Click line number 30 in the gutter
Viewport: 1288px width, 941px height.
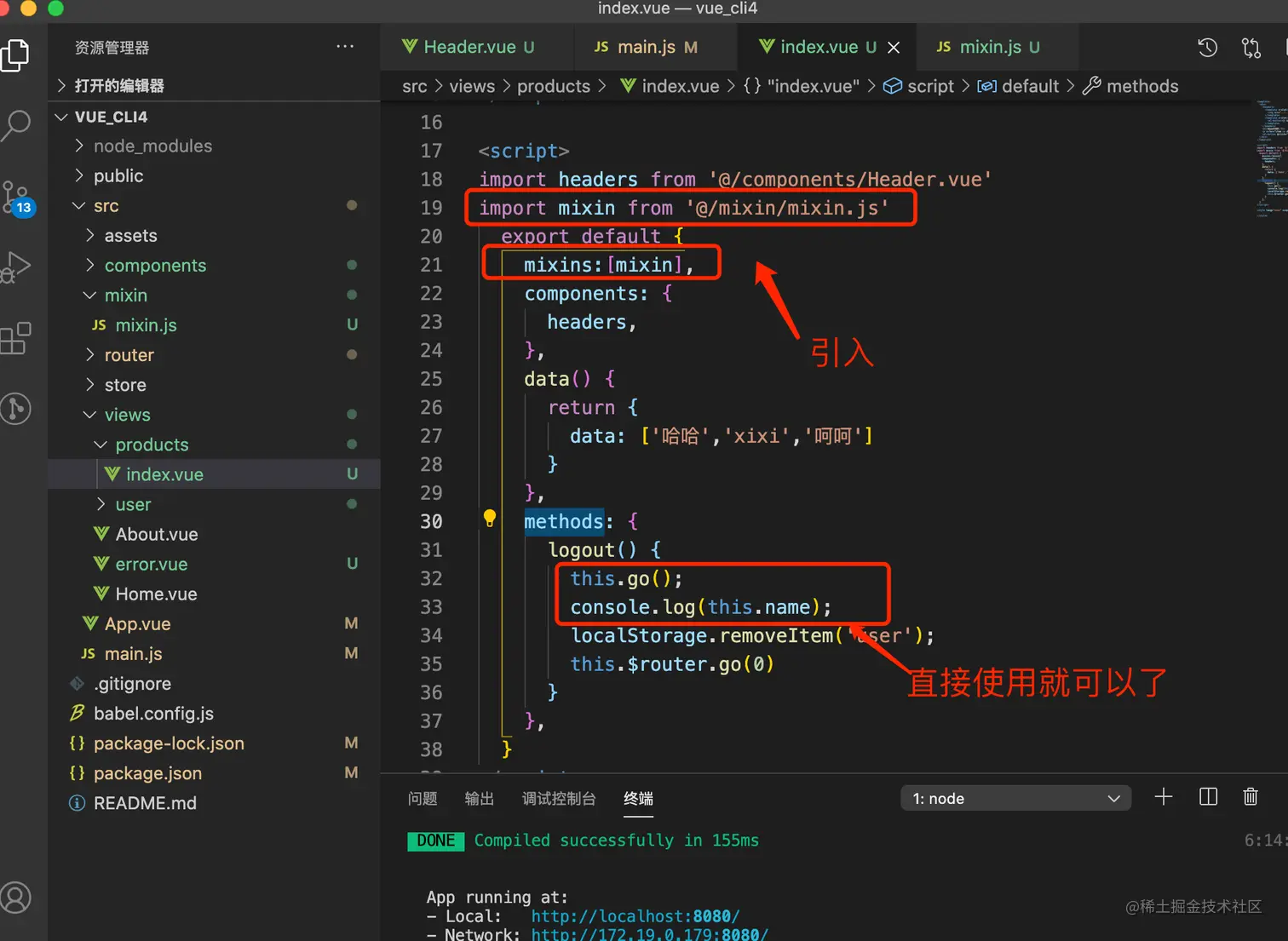coord(431,521)
